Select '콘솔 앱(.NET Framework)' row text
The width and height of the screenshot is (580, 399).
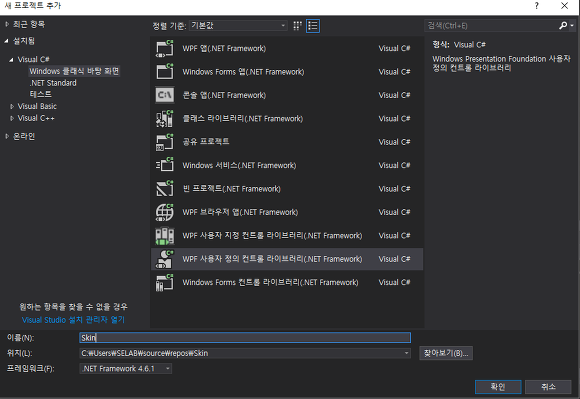[x=224, y=95]
